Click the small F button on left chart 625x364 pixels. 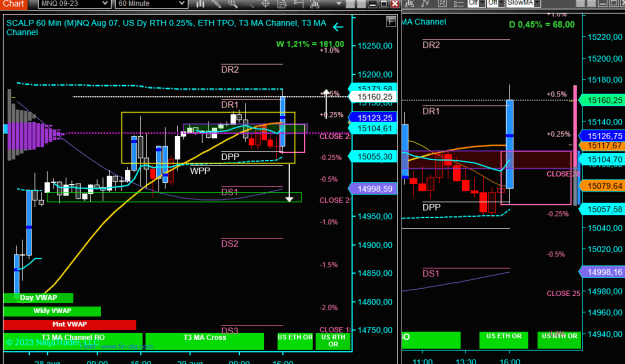pyautogui.click(x=391, y=22)
